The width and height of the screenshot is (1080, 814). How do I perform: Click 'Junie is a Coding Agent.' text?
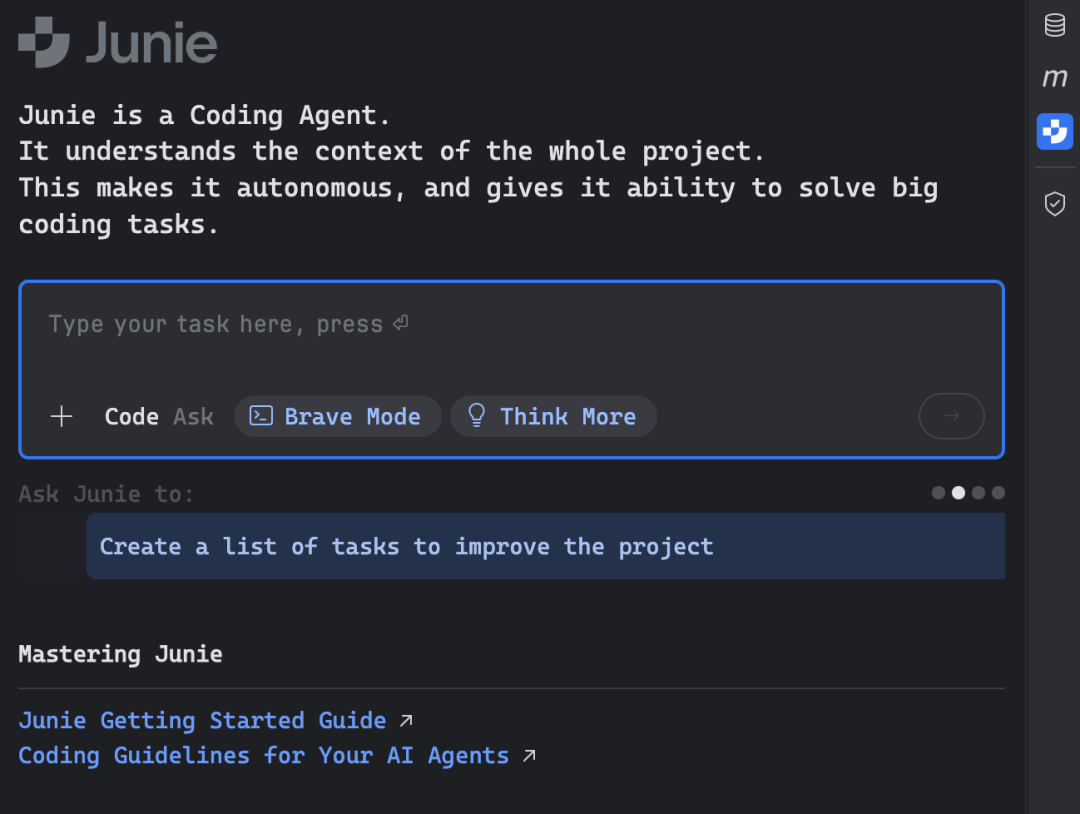205,115
